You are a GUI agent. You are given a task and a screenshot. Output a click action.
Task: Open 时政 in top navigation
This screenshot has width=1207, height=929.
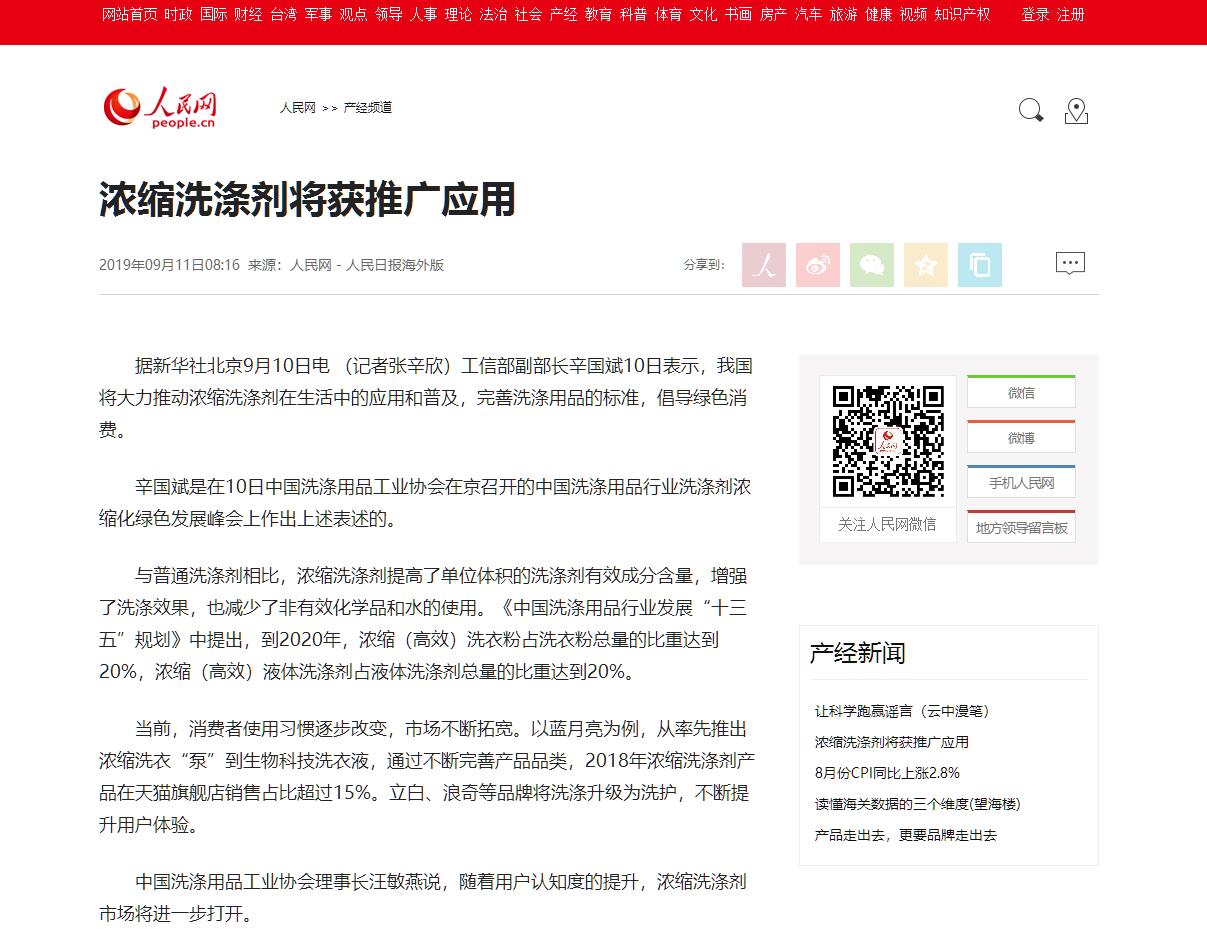(x=179, y=15)
